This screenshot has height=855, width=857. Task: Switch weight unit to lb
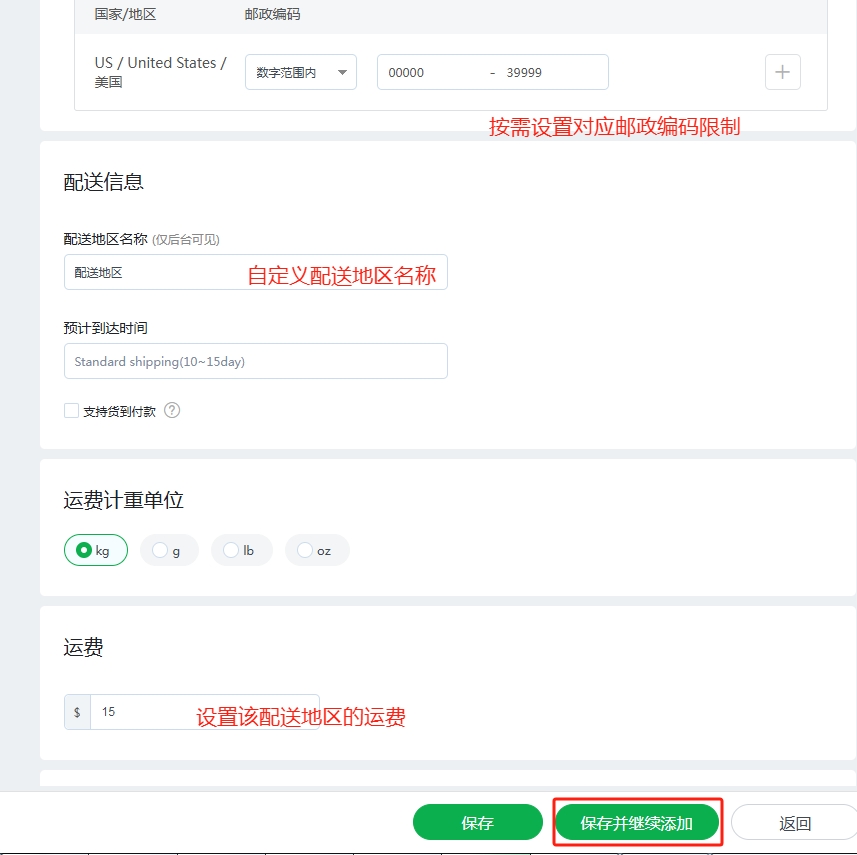(241, 550)
